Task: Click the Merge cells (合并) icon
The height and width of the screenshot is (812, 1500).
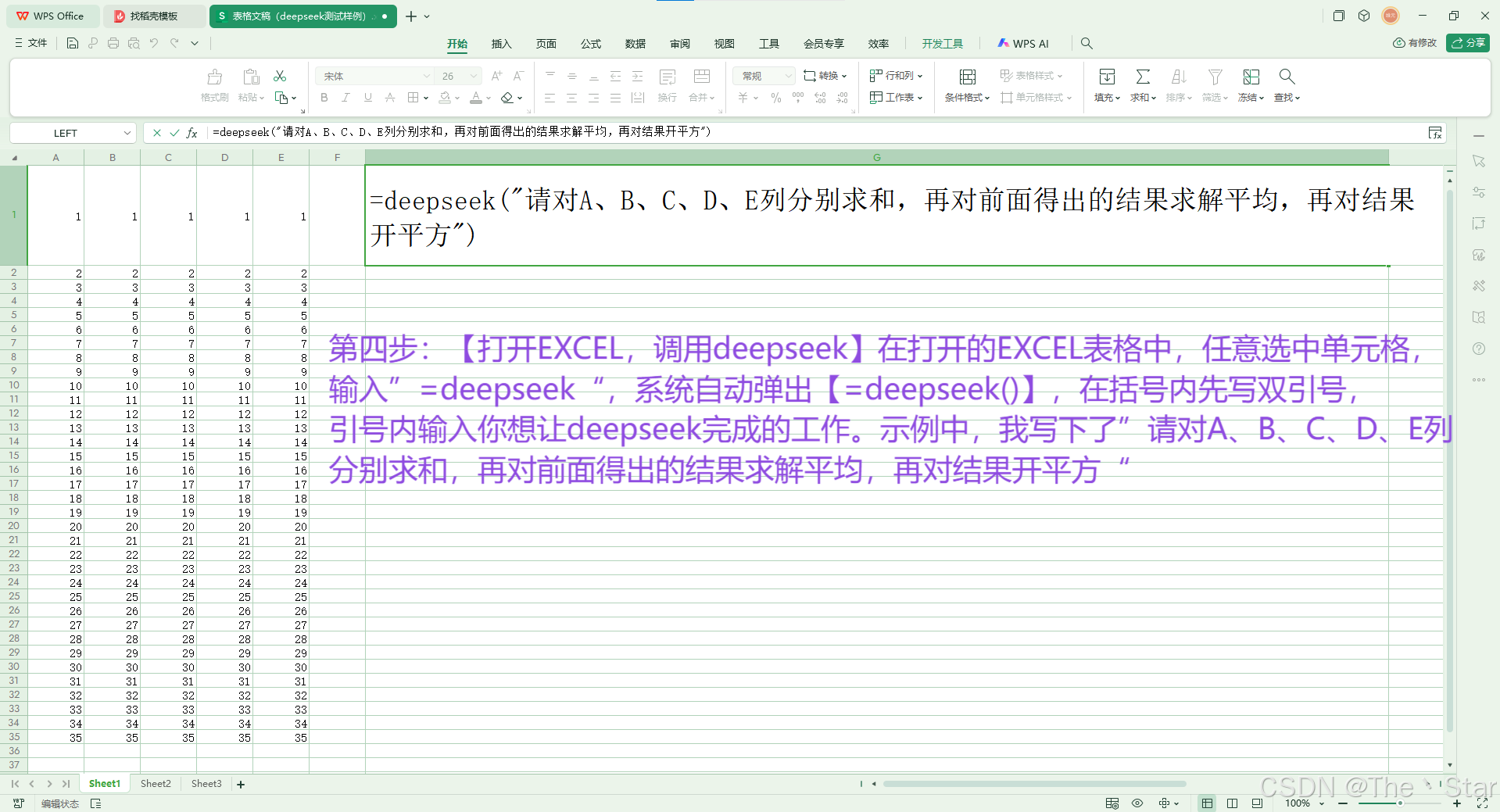Action: pyautogui.click(x=702, y=77)
